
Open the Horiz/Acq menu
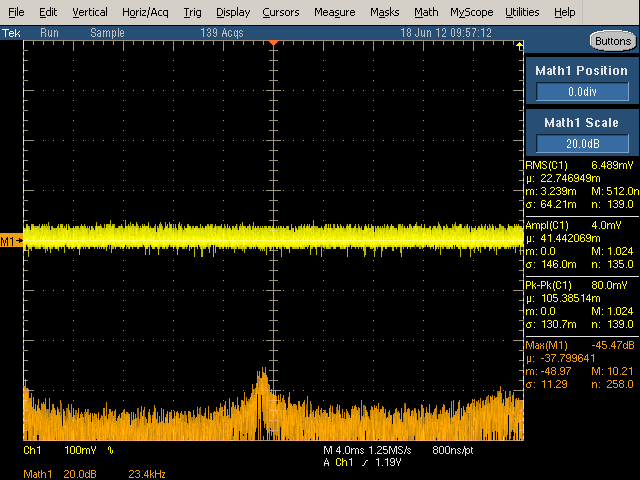[145, 12]
